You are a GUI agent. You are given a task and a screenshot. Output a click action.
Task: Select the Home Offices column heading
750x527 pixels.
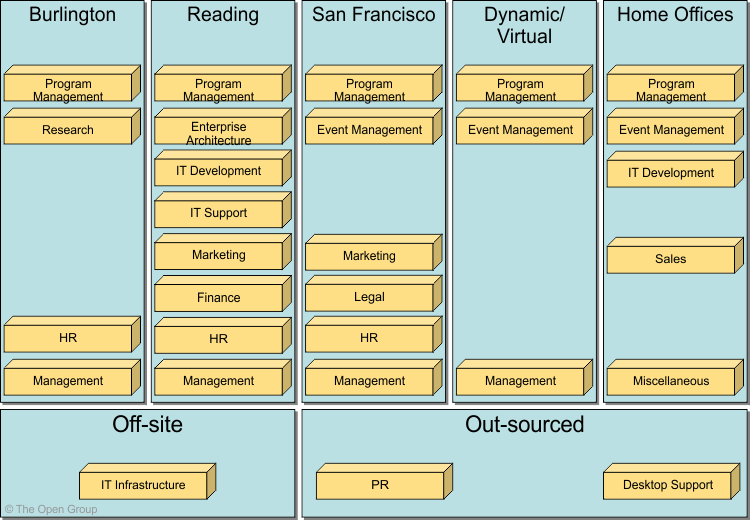(x=675, y=14)
